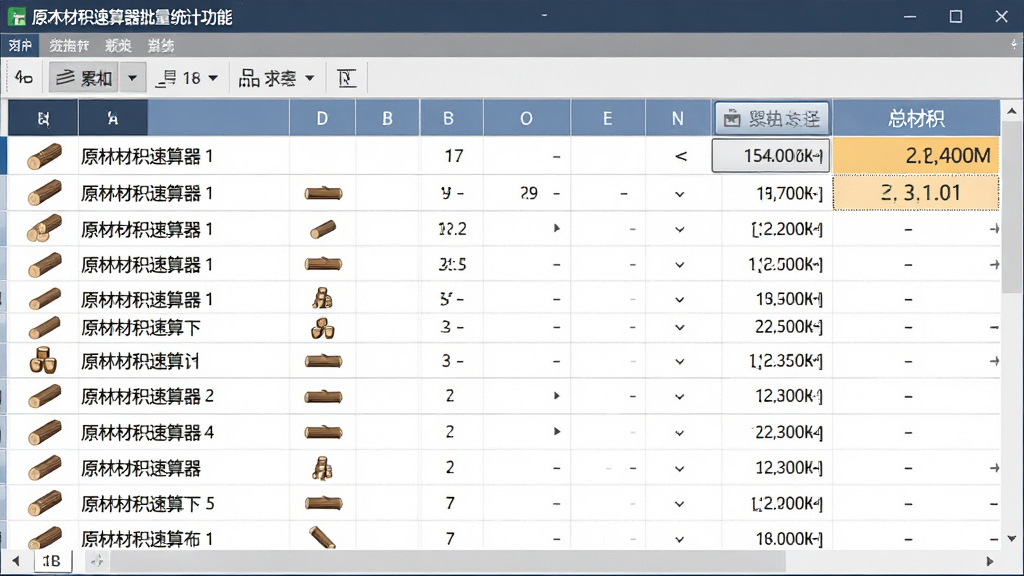Open the dropdown arrow next to the 累加 button
The width and height of the screenshot is (1024, 576).
click(133, 78)
